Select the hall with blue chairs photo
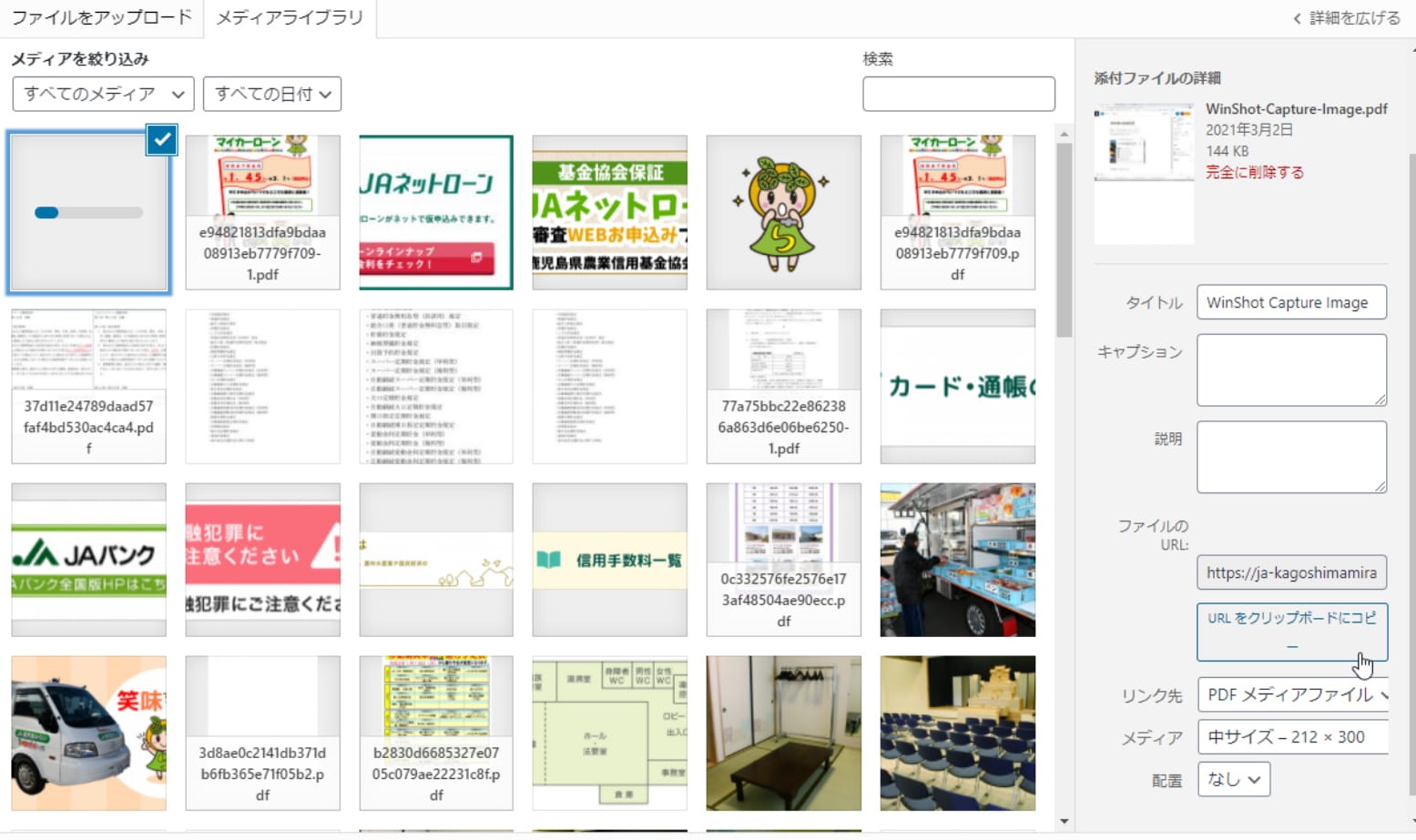 (x=957, y=733)
